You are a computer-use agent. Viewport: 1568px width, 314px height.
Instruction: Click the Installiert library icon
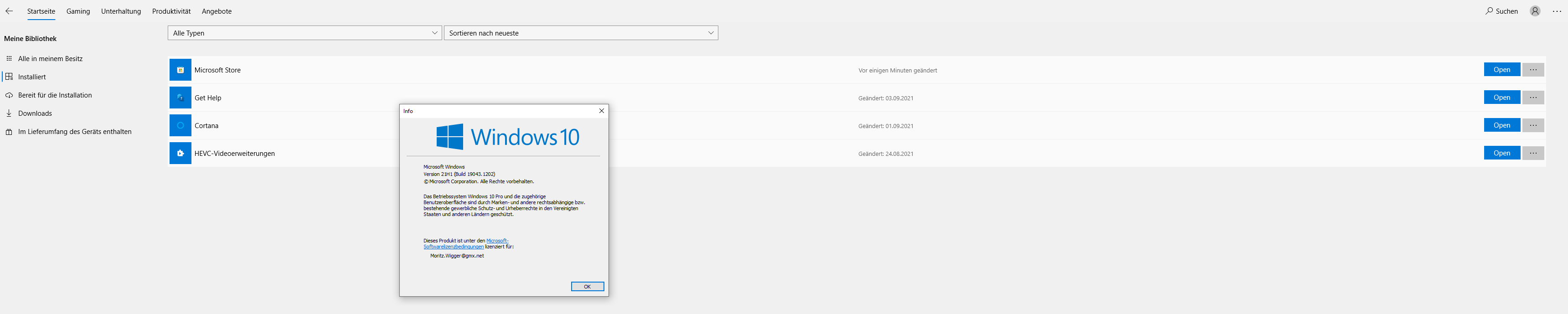[9, 77]
